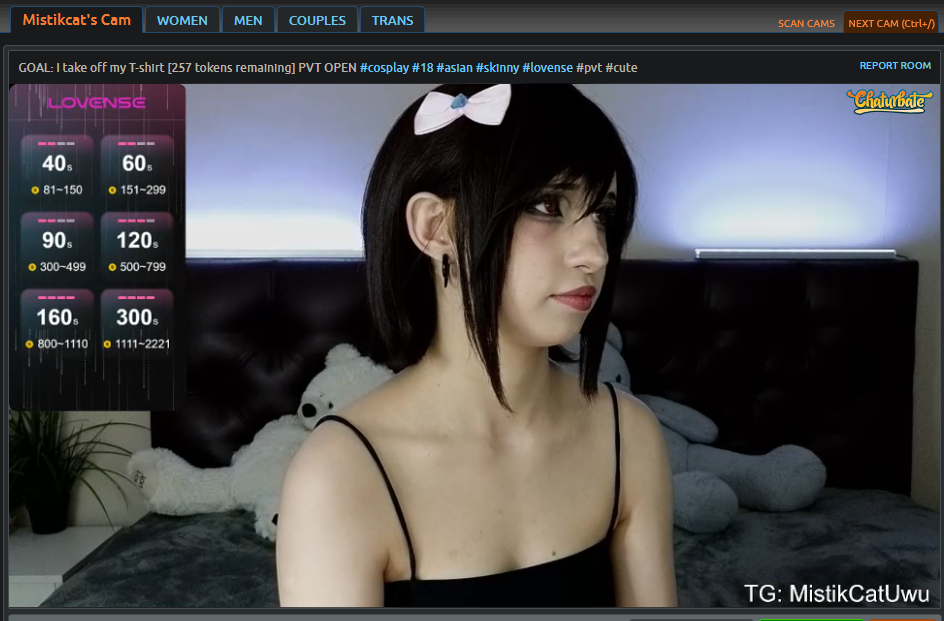Click the REPORT ROOM link

tap(895, 66)
